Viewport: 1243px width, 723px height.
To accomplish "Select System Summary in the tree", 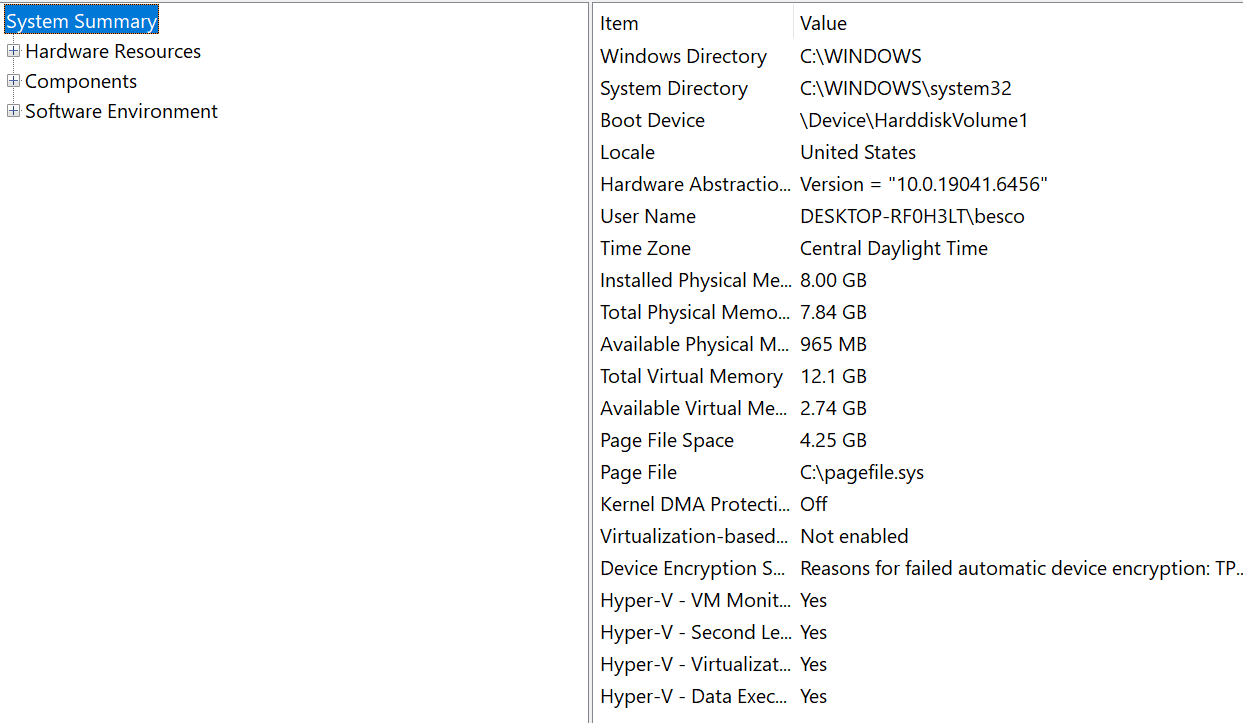I will (81, 21).
